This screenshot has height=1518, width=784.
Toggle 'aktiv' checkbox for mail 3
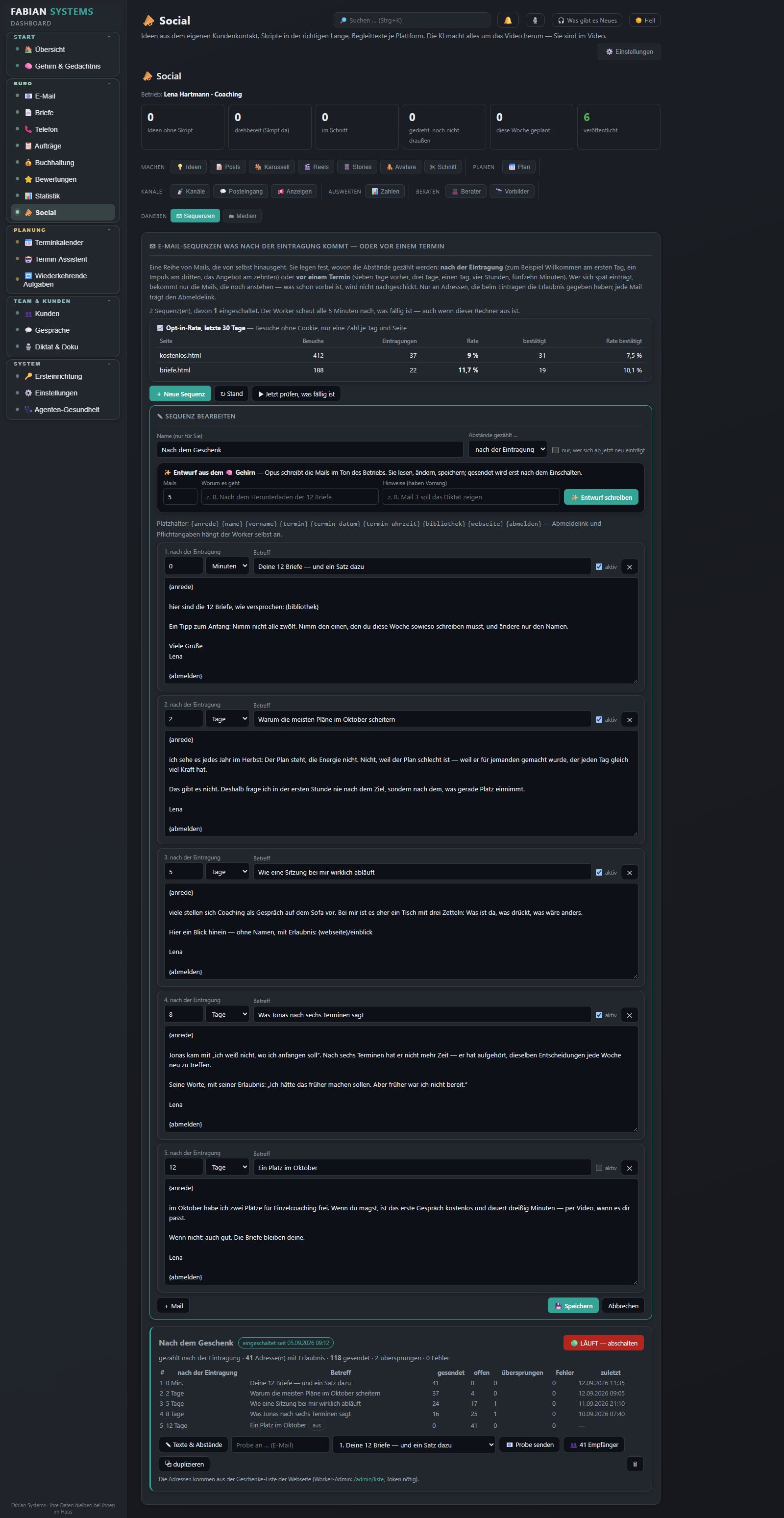coord(599,873)
